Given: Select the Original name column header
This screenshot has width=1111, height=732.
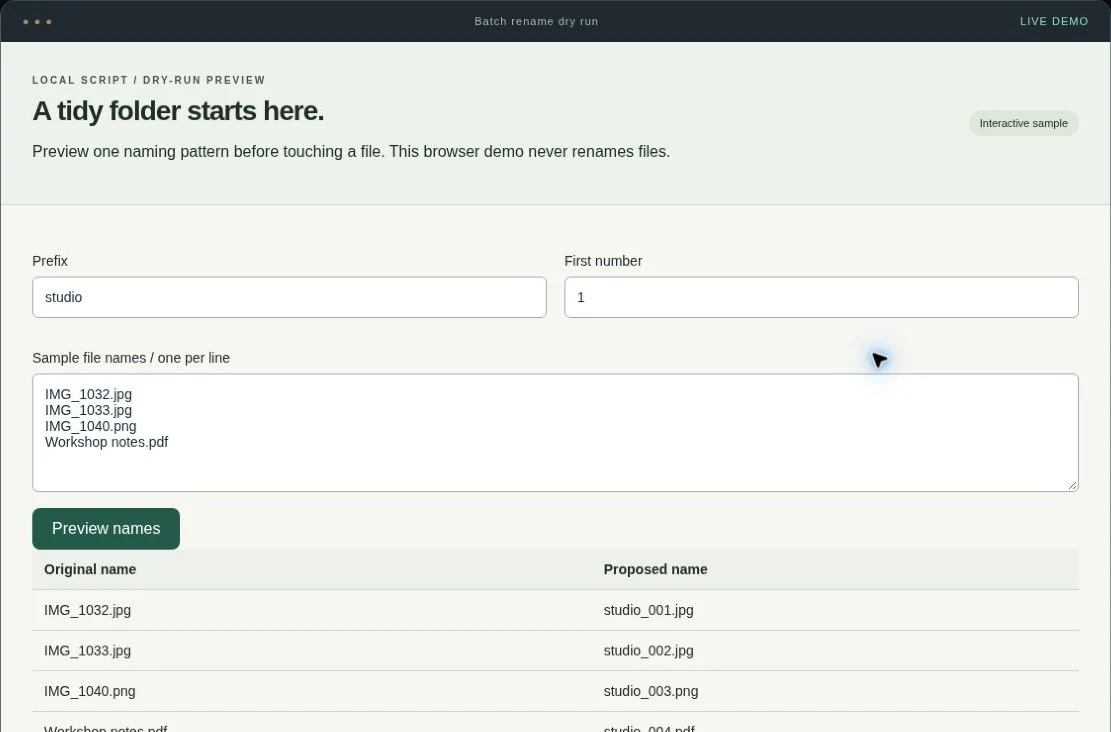Looking at the screenshot, I should [x=90, y=569].
